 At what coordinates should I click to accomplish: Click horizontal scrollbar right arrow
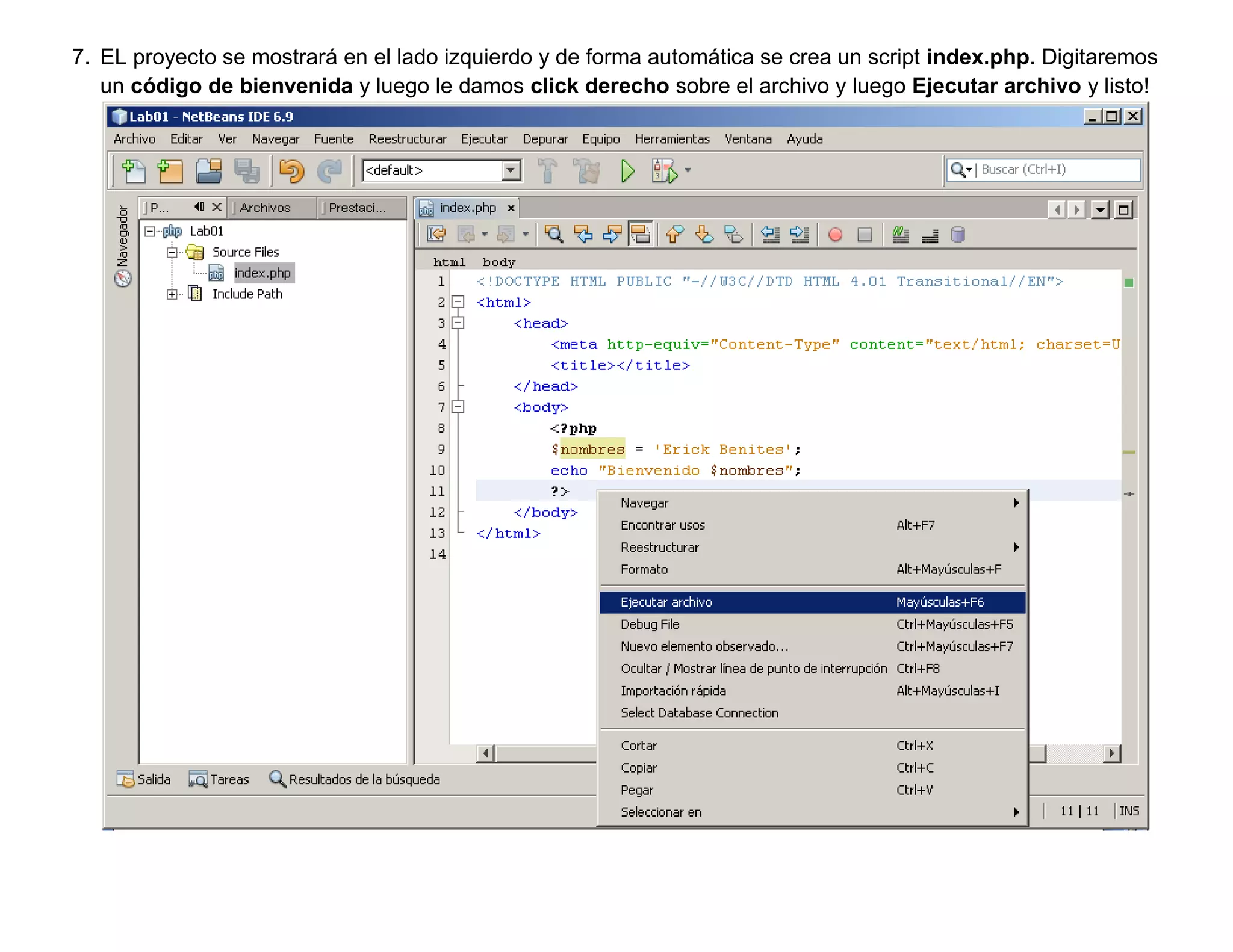(1111, 753)
